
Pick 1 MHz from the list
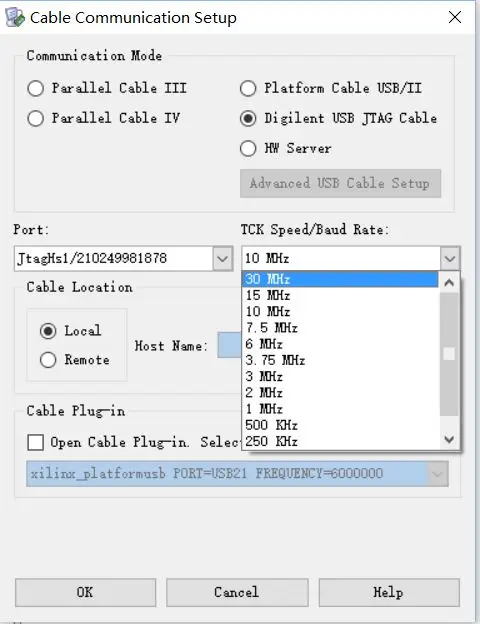[340, 409]
